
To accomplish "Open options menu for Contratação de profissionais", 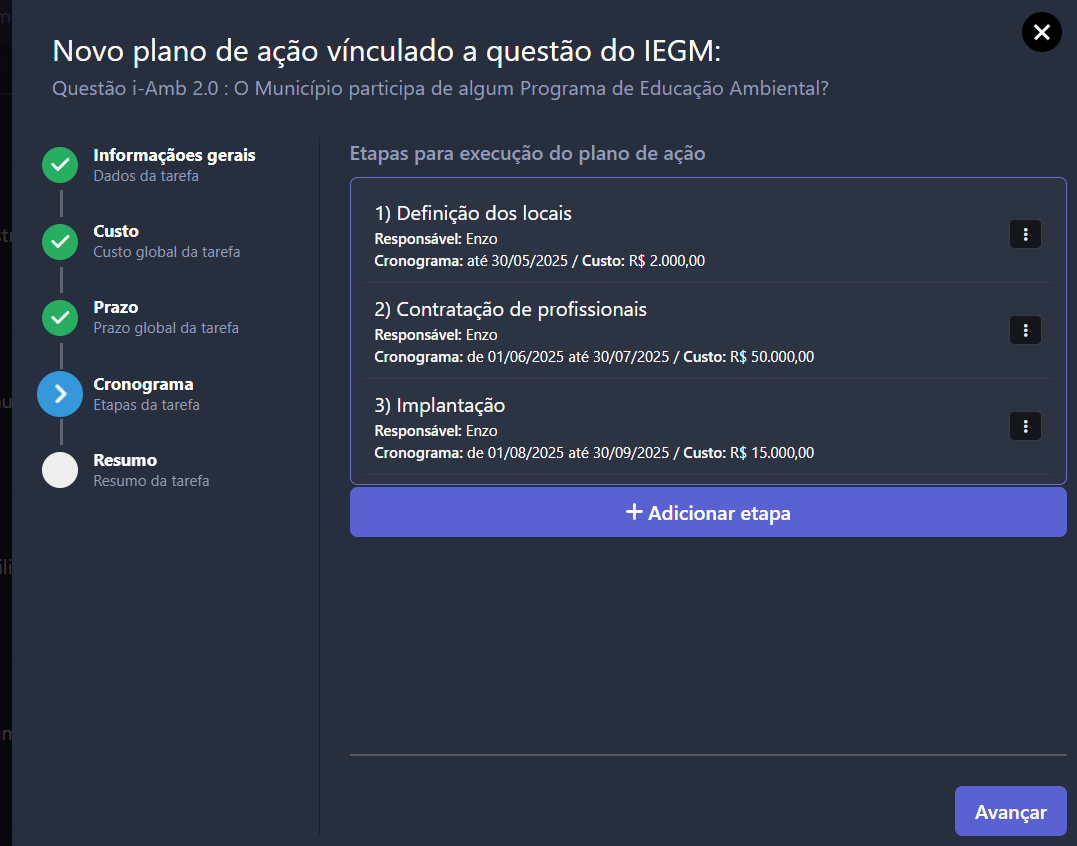I will point(1025,330).
